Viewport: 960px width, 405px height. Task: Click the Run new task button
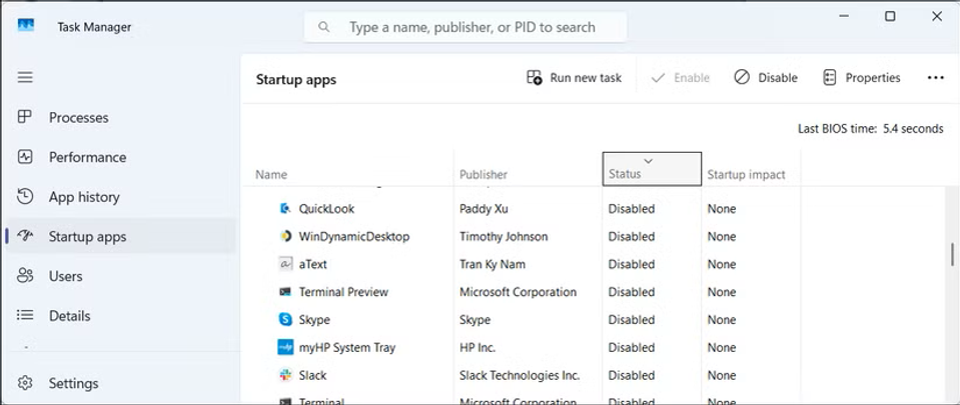tap(574, 78)
